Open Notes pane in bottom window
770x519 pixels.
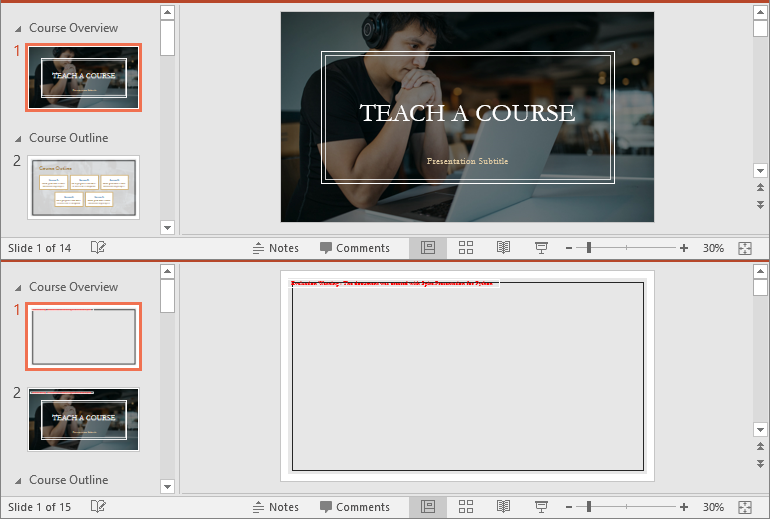[x=275, y=507]
